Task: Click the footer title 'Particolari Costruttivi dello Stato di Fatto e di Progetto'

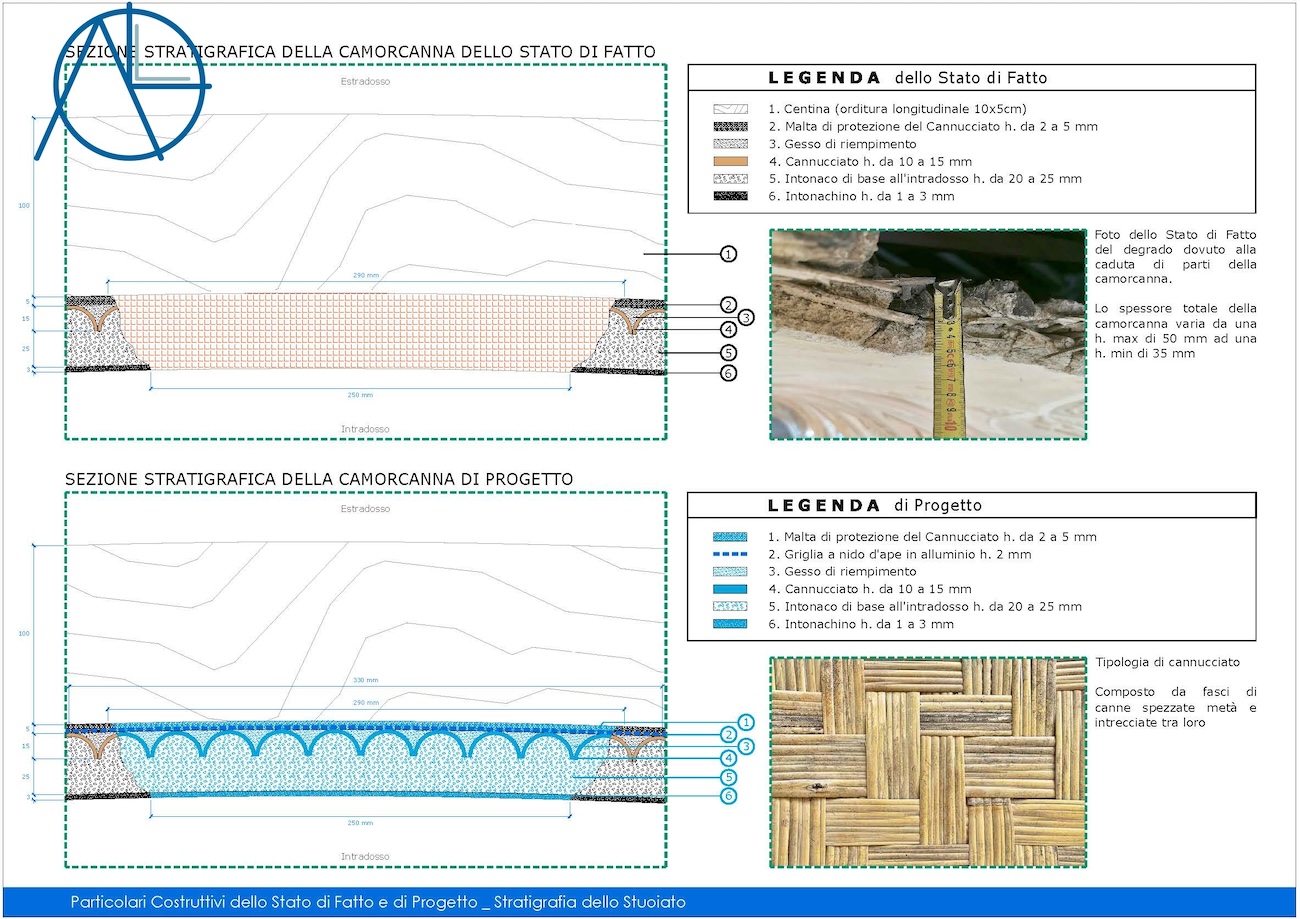Action: point(273,902)
